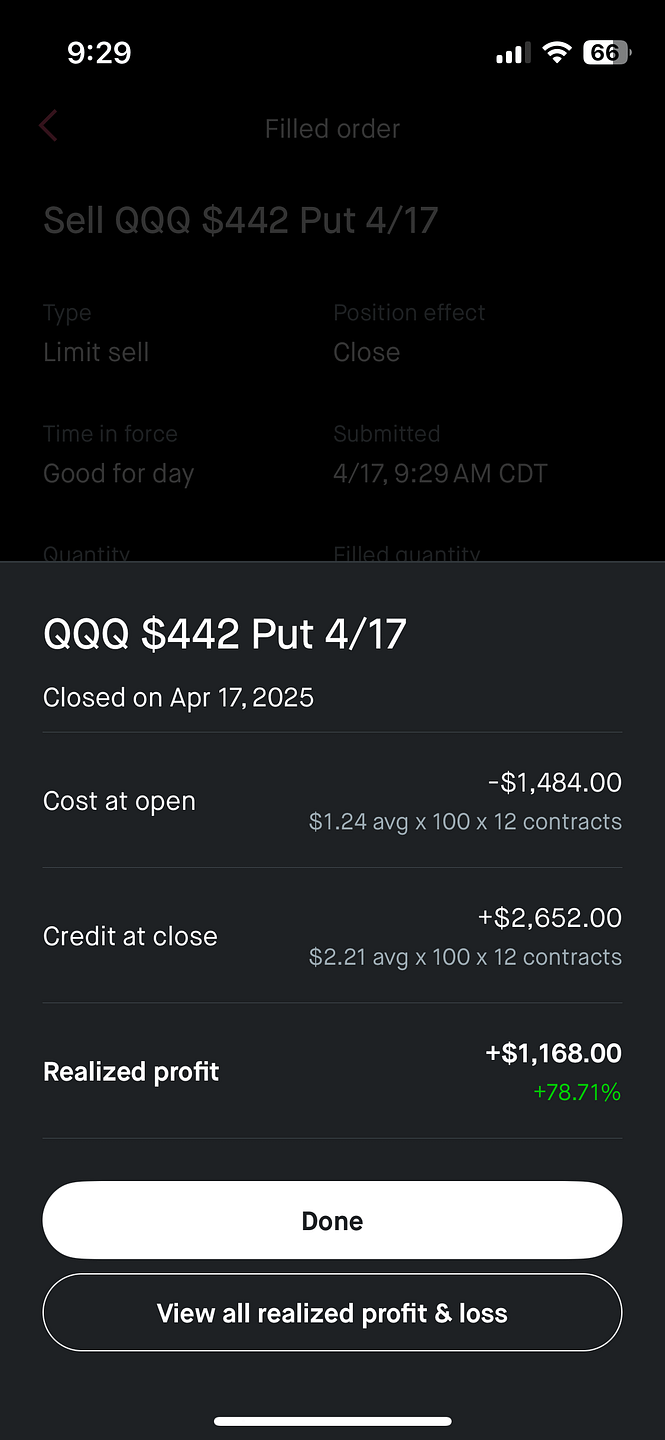Tap the 9:29 status bar clock
Viewport: 665px width, 1440px height.
pos(99,52)
